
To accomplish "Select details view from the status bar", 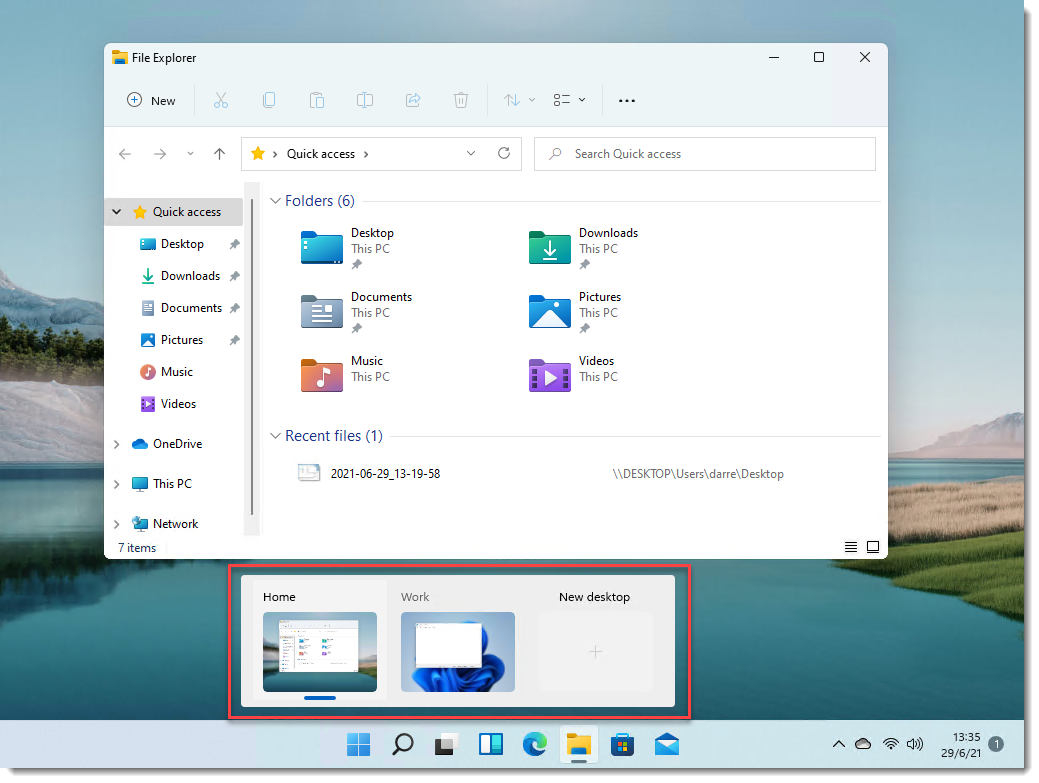I will click(x=851, y=547).
